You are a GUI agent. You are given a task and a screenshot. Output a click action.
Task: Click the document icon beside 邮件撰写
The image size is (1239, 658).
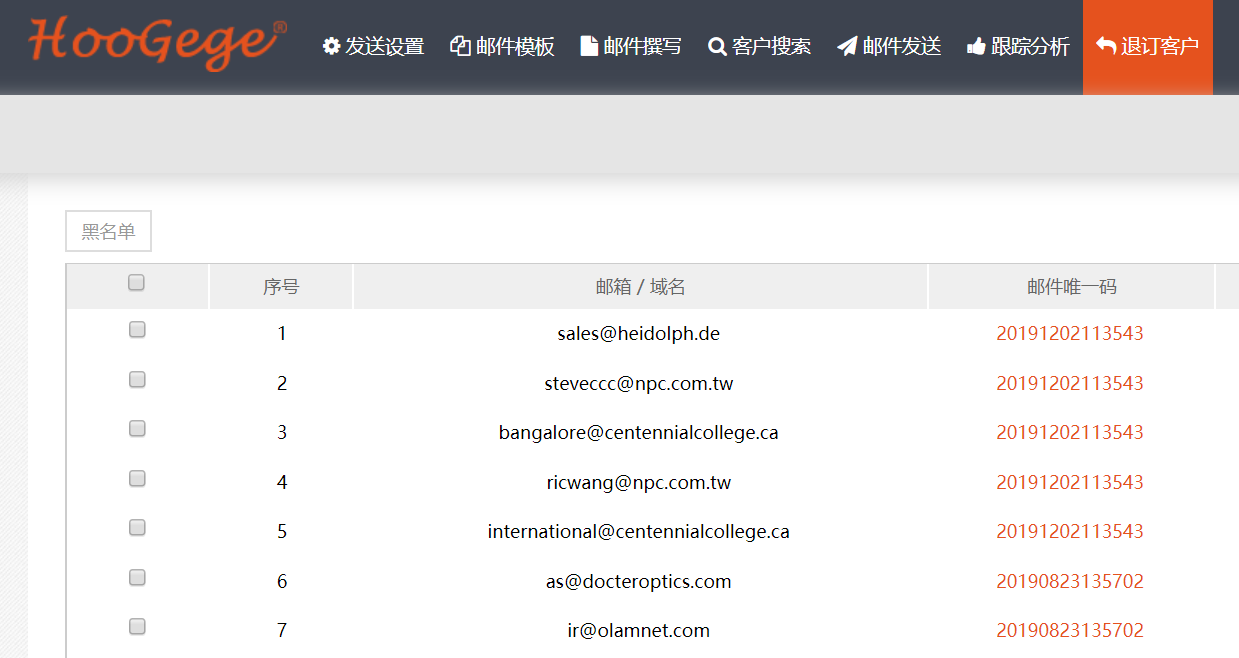tap(589, 47)
